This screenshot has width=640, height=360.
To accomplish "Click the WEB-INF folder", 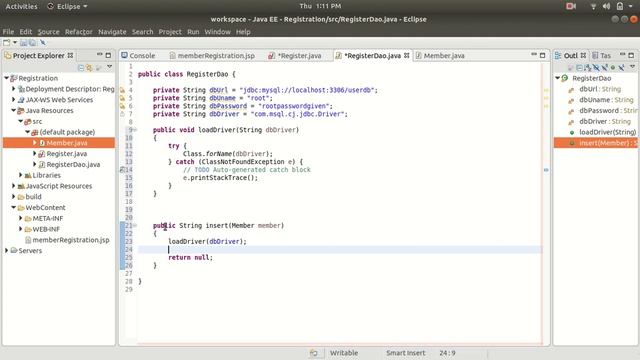I will click(46, 229).
